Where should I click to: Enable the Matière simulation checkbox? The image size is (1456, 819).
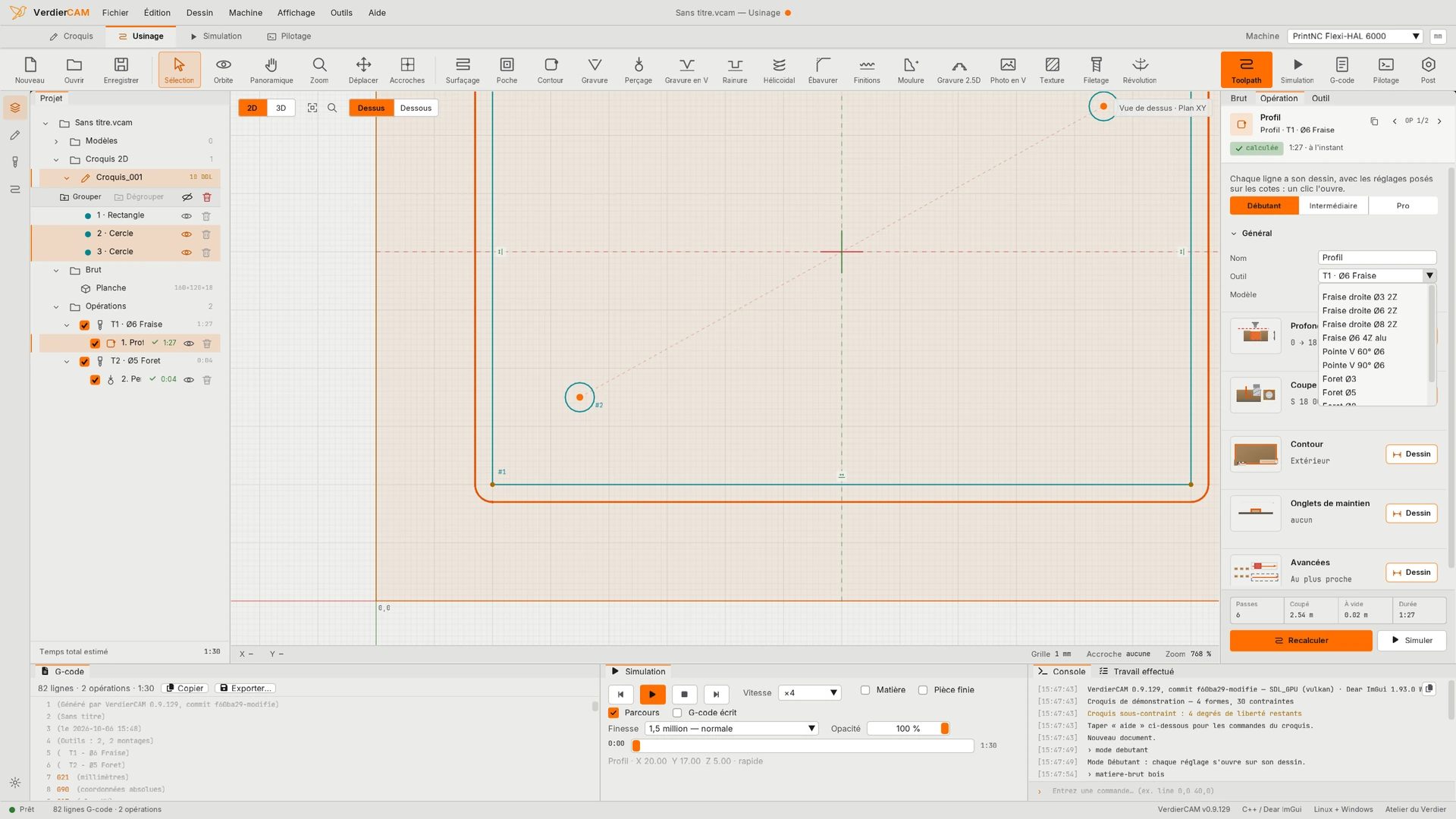[x=865, y=690]
